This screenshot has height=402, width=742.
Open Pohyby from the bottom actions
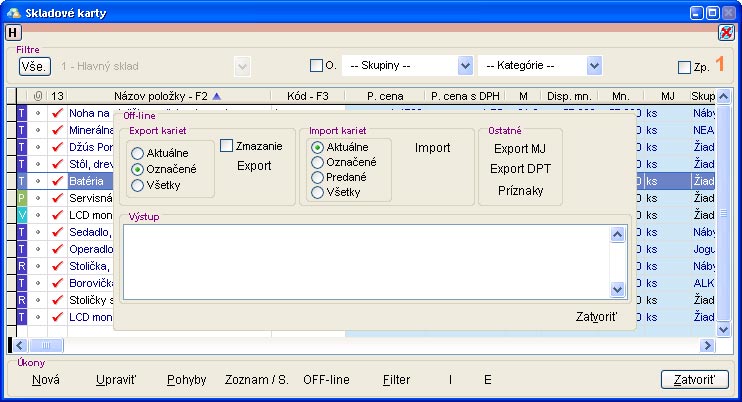[x=187, y=380]
